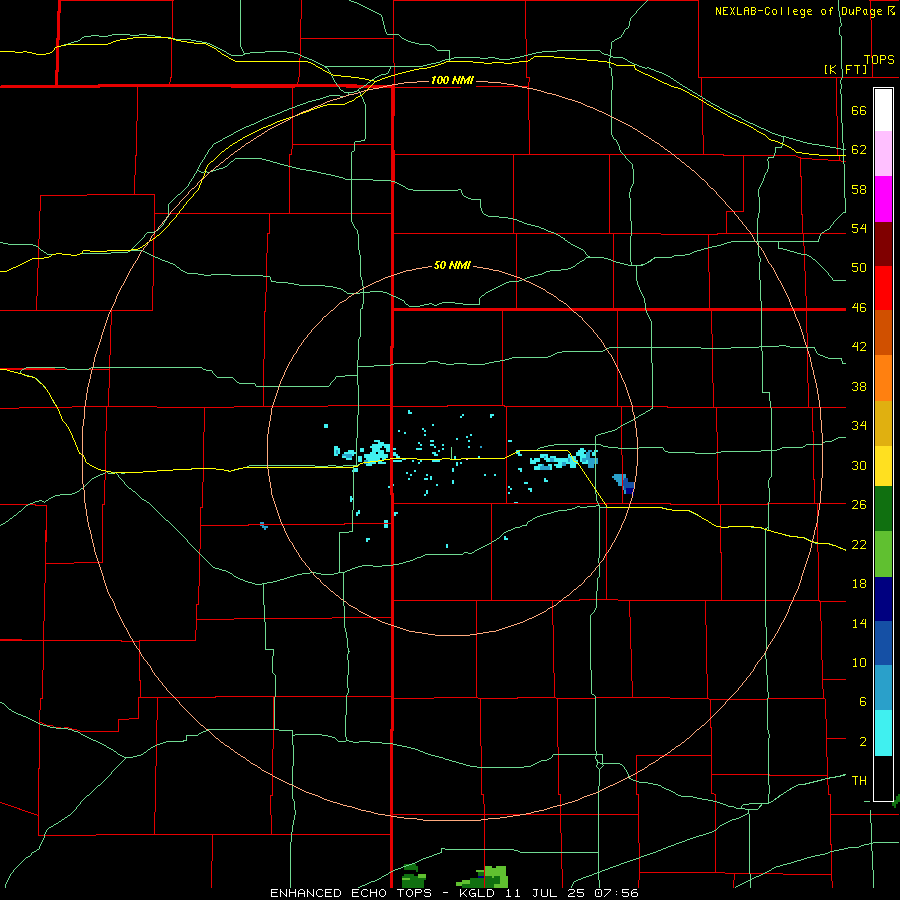
Task: Click the "ENHANCED ECHO TOPS" product title
Action: 351,893
